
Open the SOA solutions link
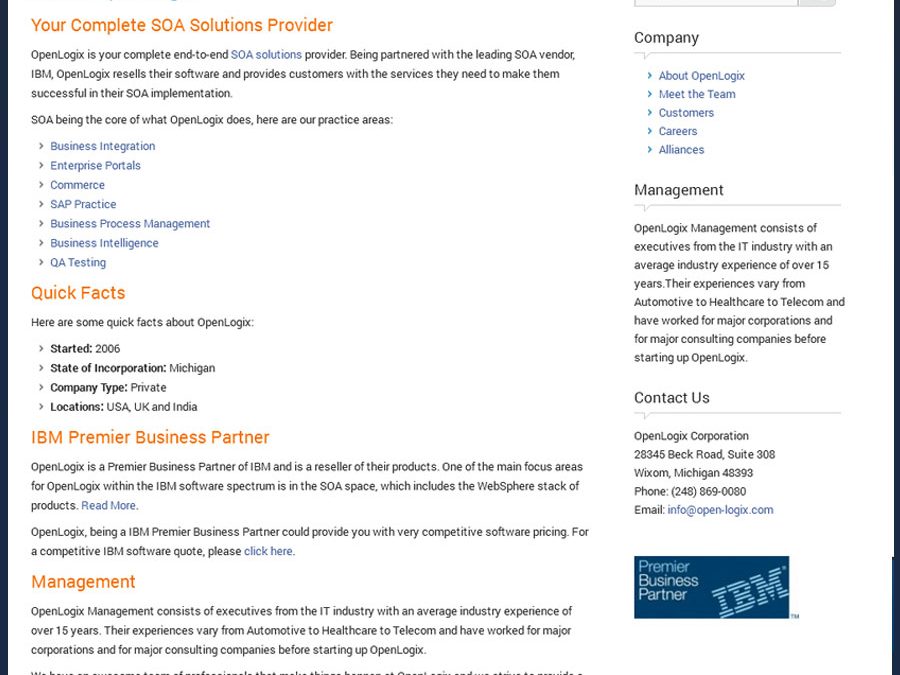(x=266, y=55)
